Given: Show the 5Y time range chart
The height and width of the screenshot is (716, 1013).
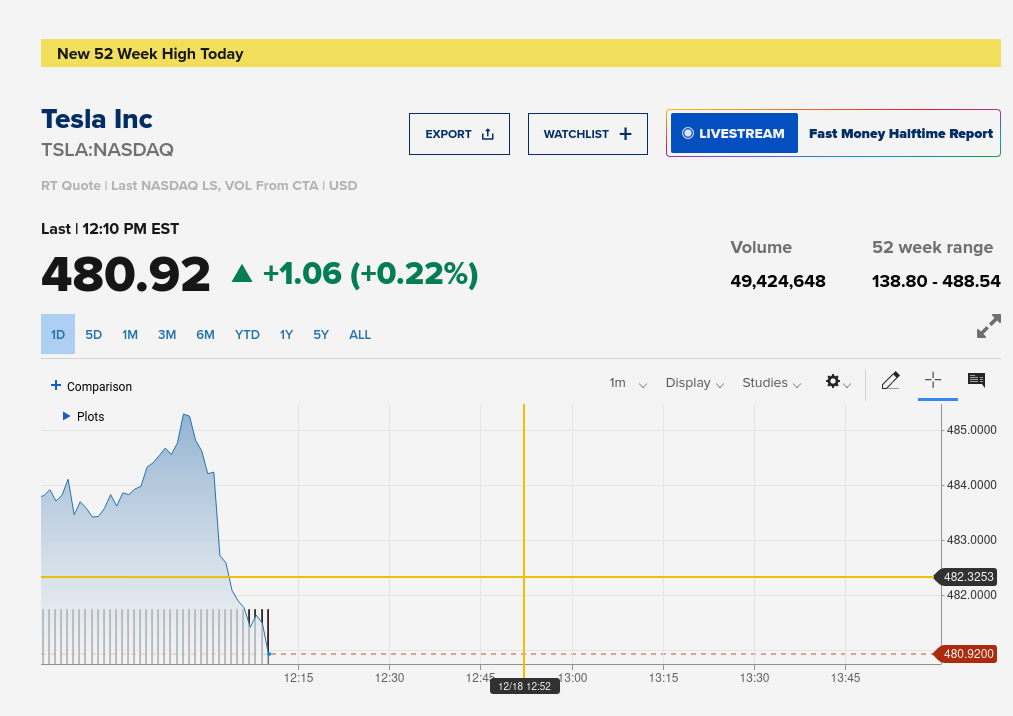Looking at the screenshot, I should pos(321,335).
